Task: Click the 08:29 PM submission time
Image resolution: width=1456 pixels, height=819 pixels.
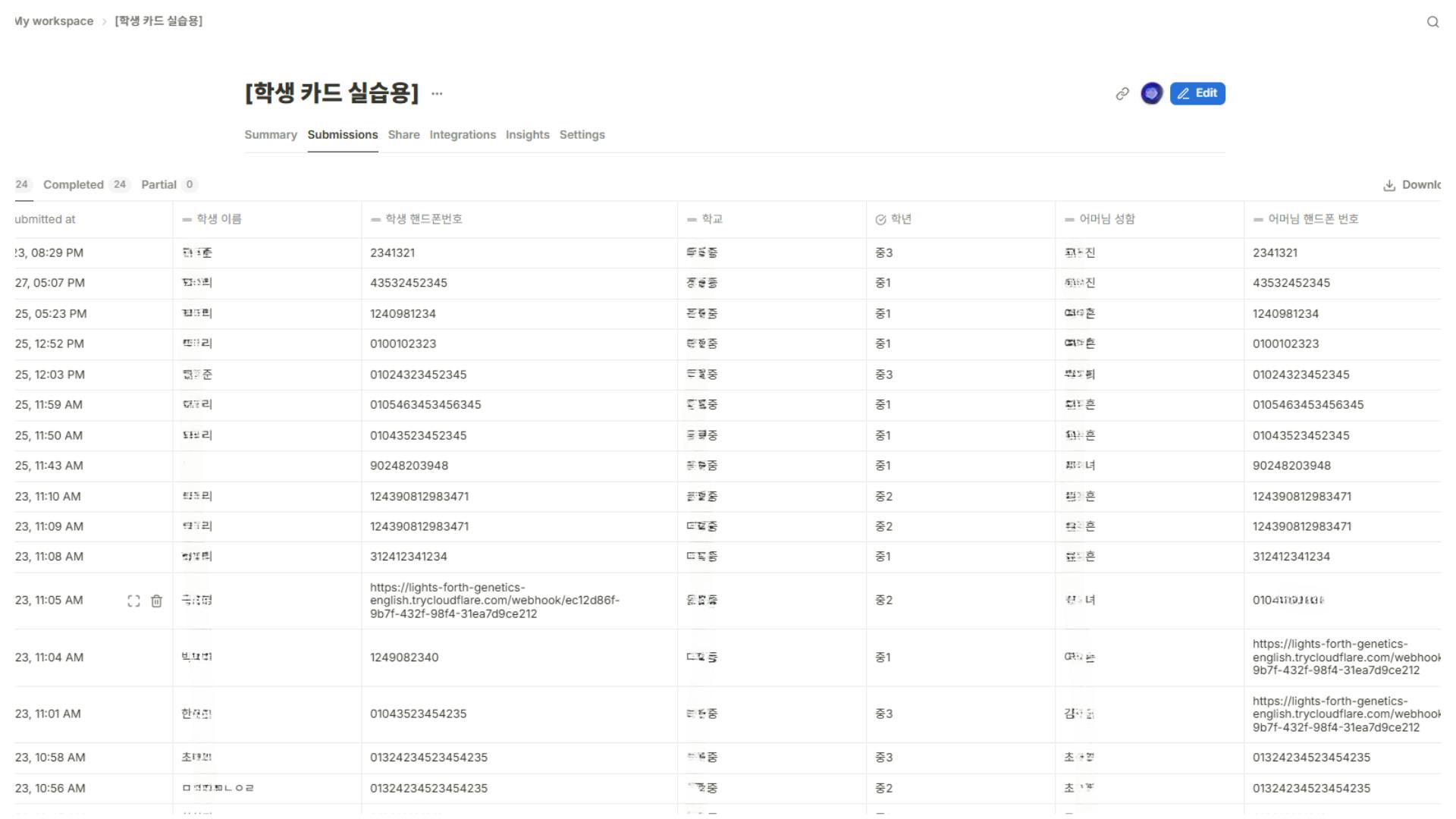Action: point(49,253)
